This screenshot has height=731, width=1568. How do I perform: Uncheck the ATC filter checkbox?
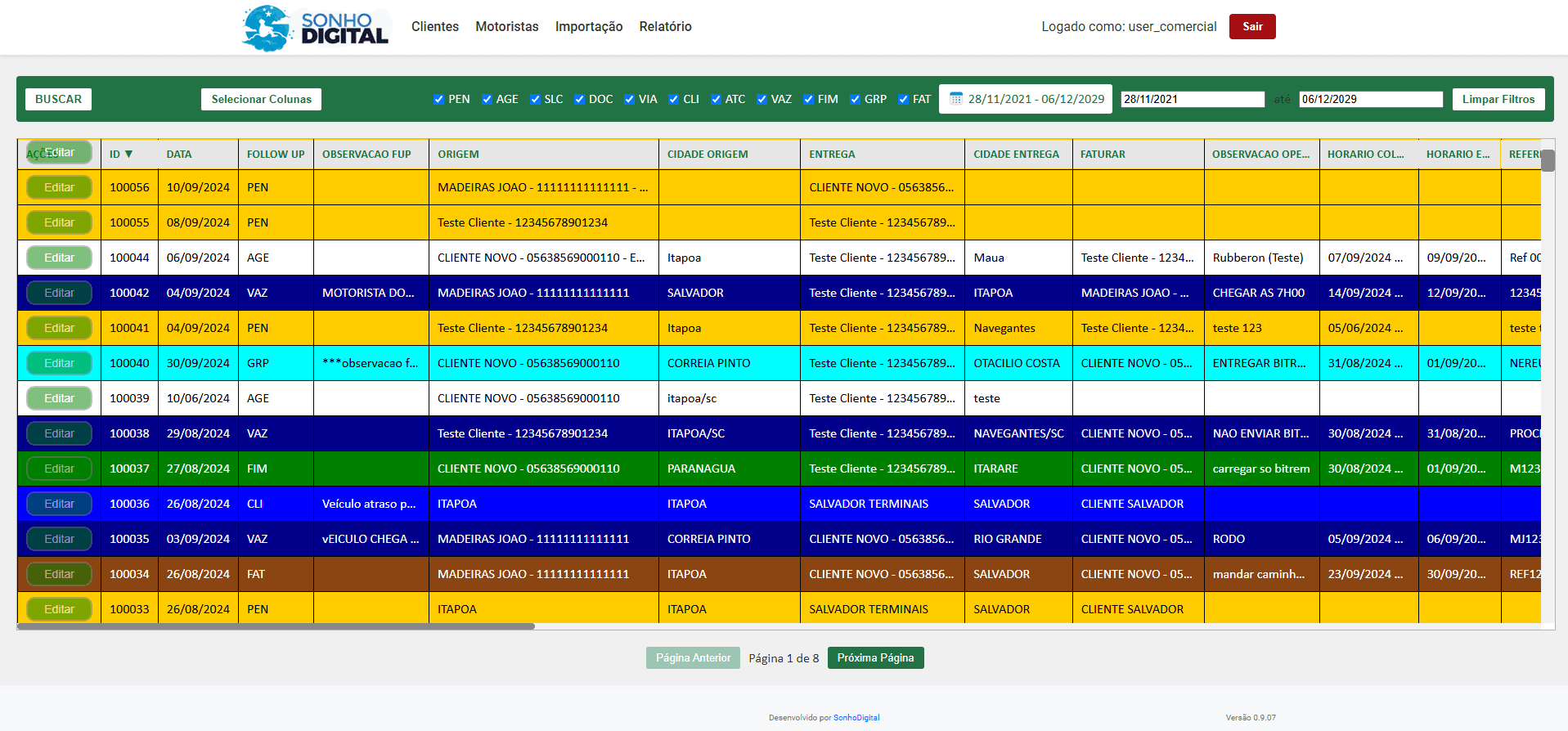[716, 99]
